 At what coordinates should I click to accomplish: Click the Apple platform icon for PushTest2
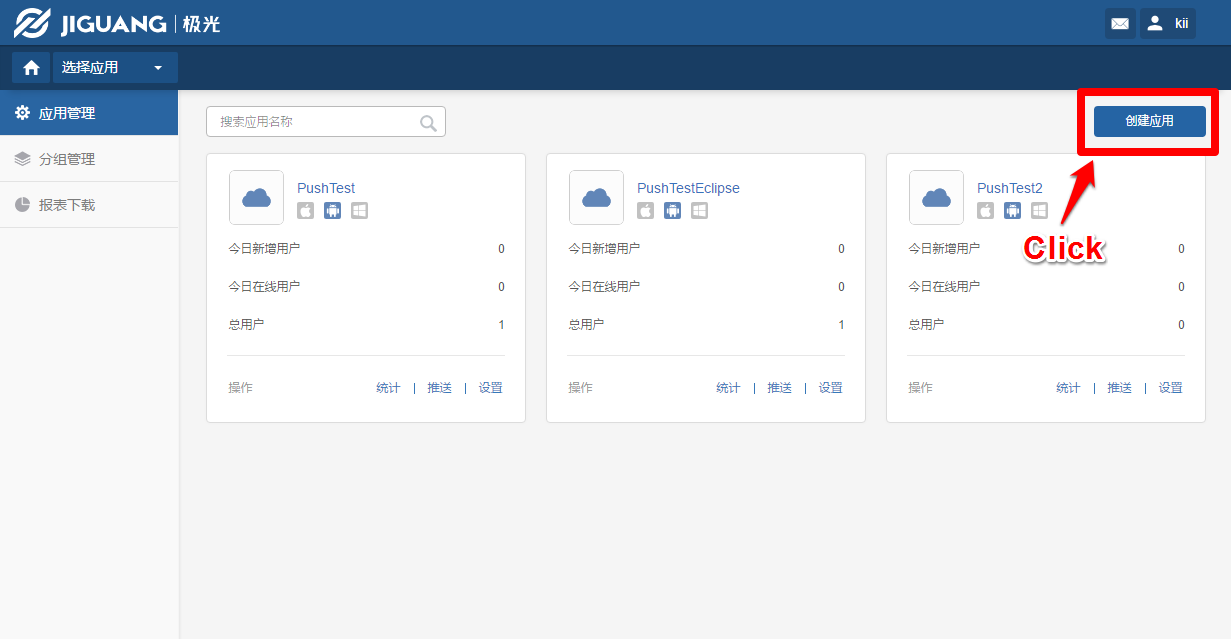point(985,211)
